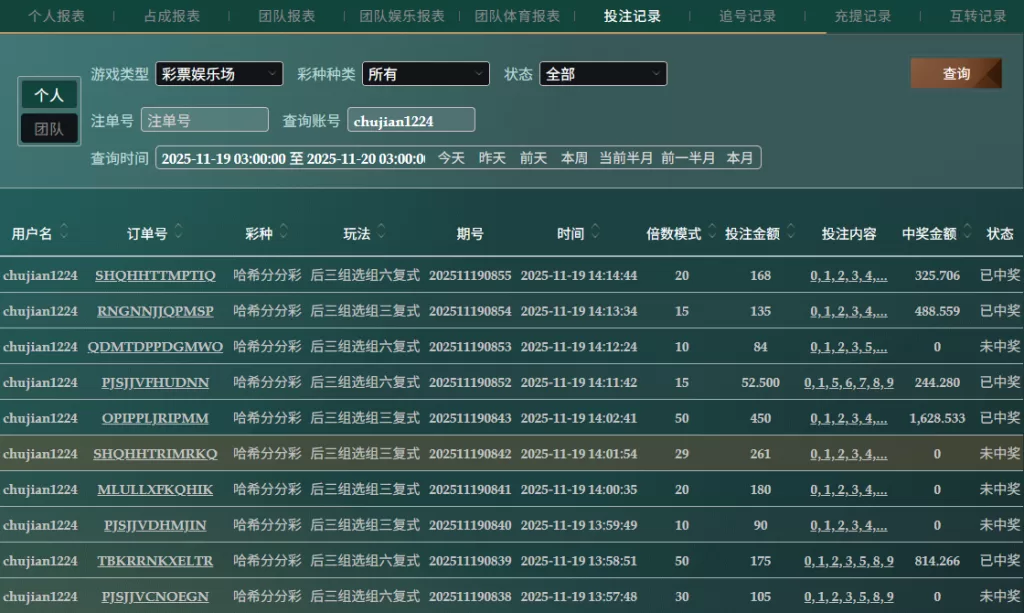Sort by 投注金额 sort icon
Viewport: 1024px width, 613px height.
[791, 233]
